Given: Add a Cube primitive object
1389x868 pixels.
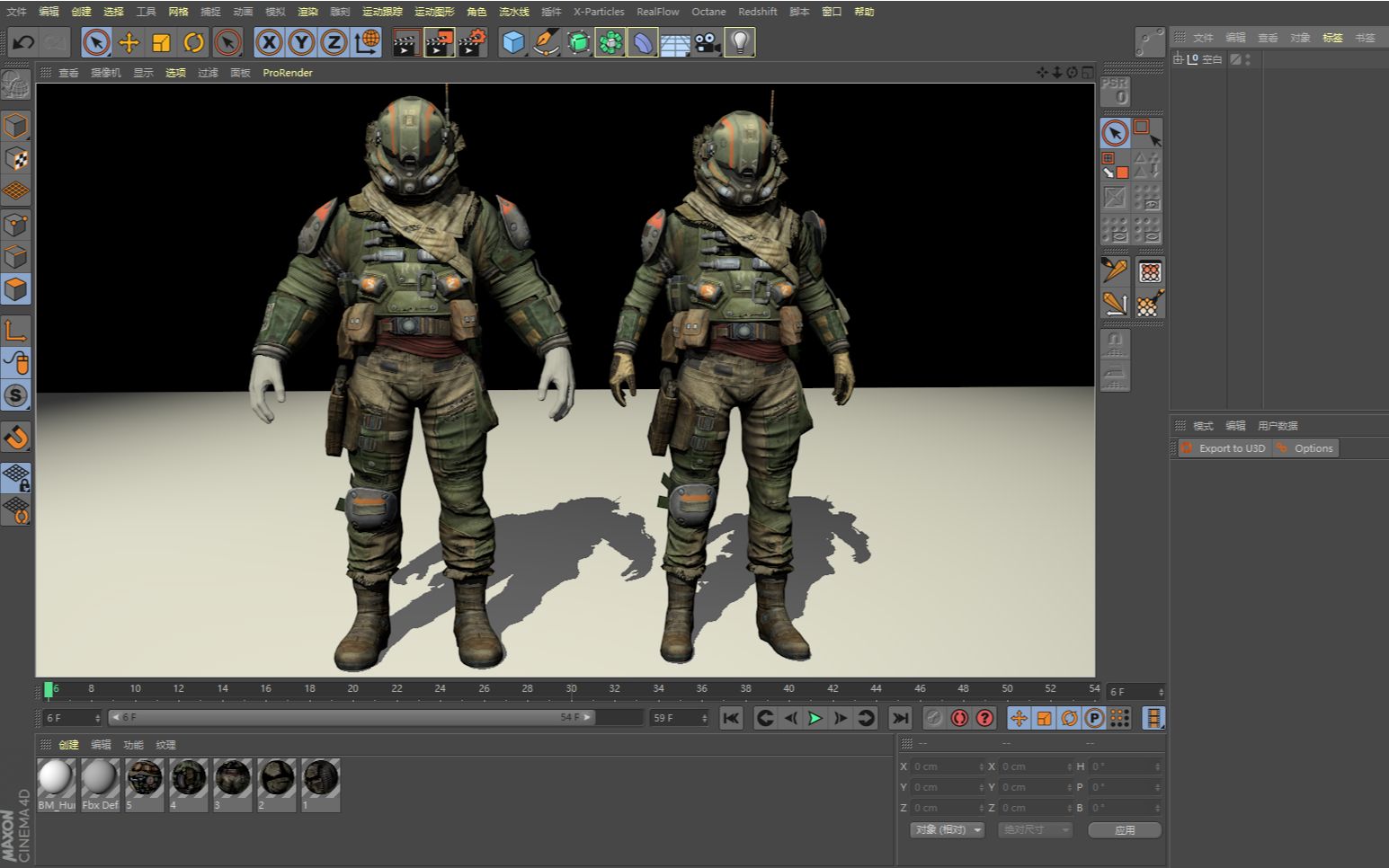Looking at the screenshot, I should [x=513, y=42].
